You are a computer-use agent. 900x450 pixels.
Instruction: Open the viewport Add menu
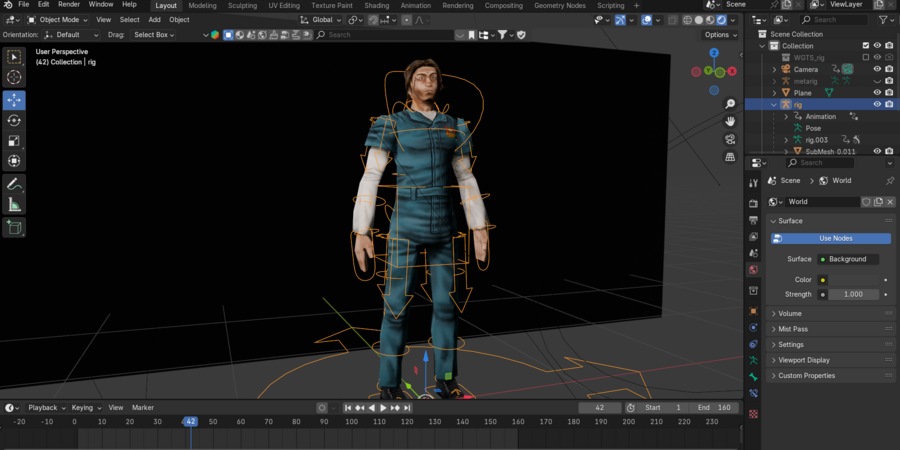point(154,20)
